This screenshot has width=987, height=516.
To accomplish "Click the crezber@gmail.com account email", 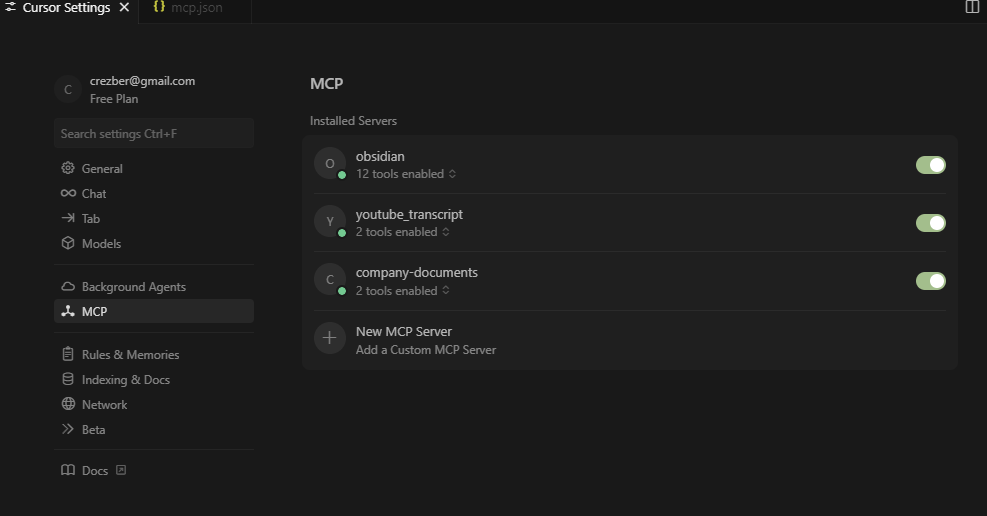I will [142, 81].
